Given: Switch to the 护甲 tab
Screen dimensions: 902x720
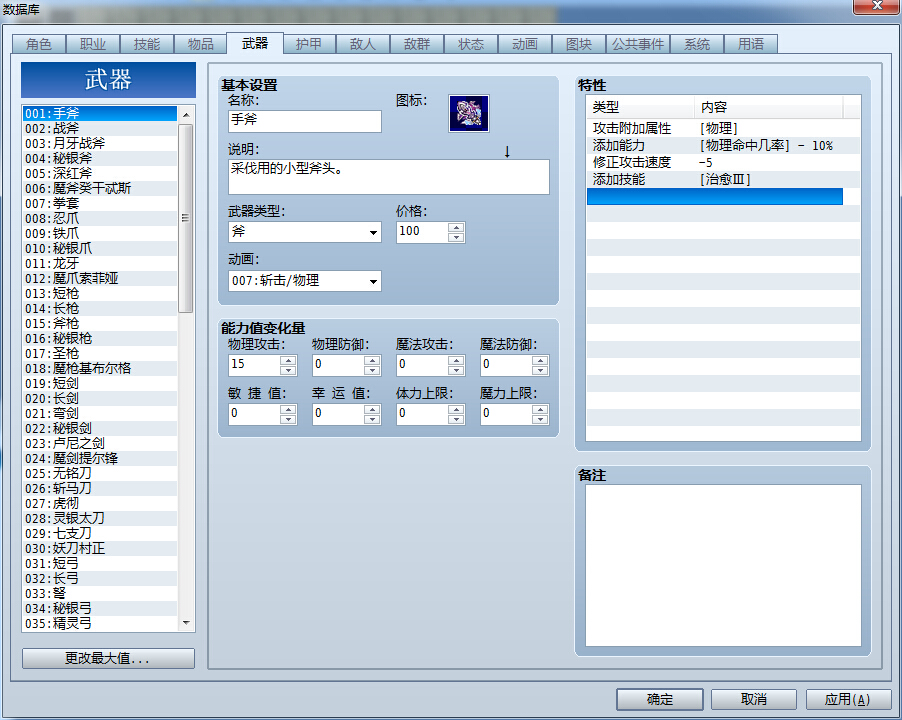Looking at the screenshot, I should (309, 44).
